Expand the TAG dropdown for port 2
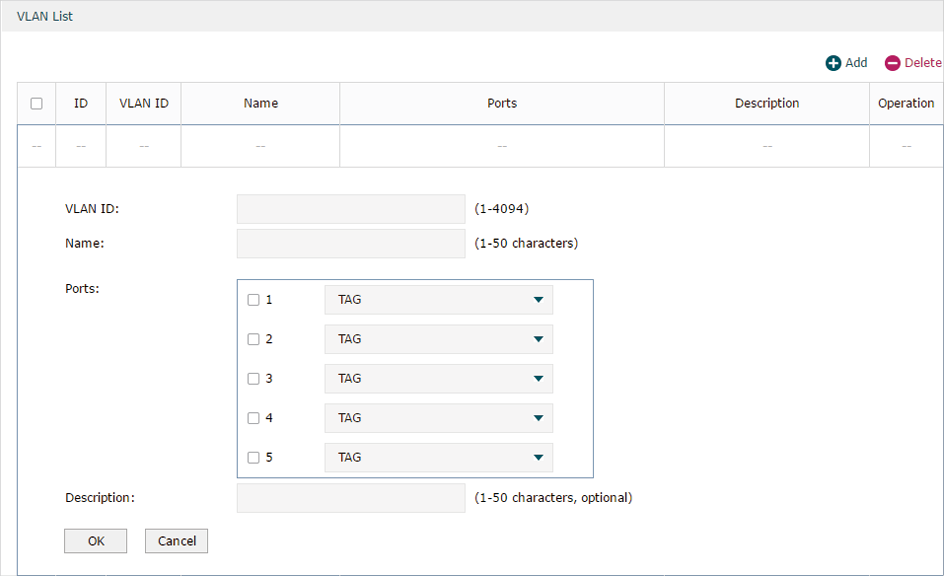Image resolution: width=944 pixels, height=576 pixels. [438, 339]
